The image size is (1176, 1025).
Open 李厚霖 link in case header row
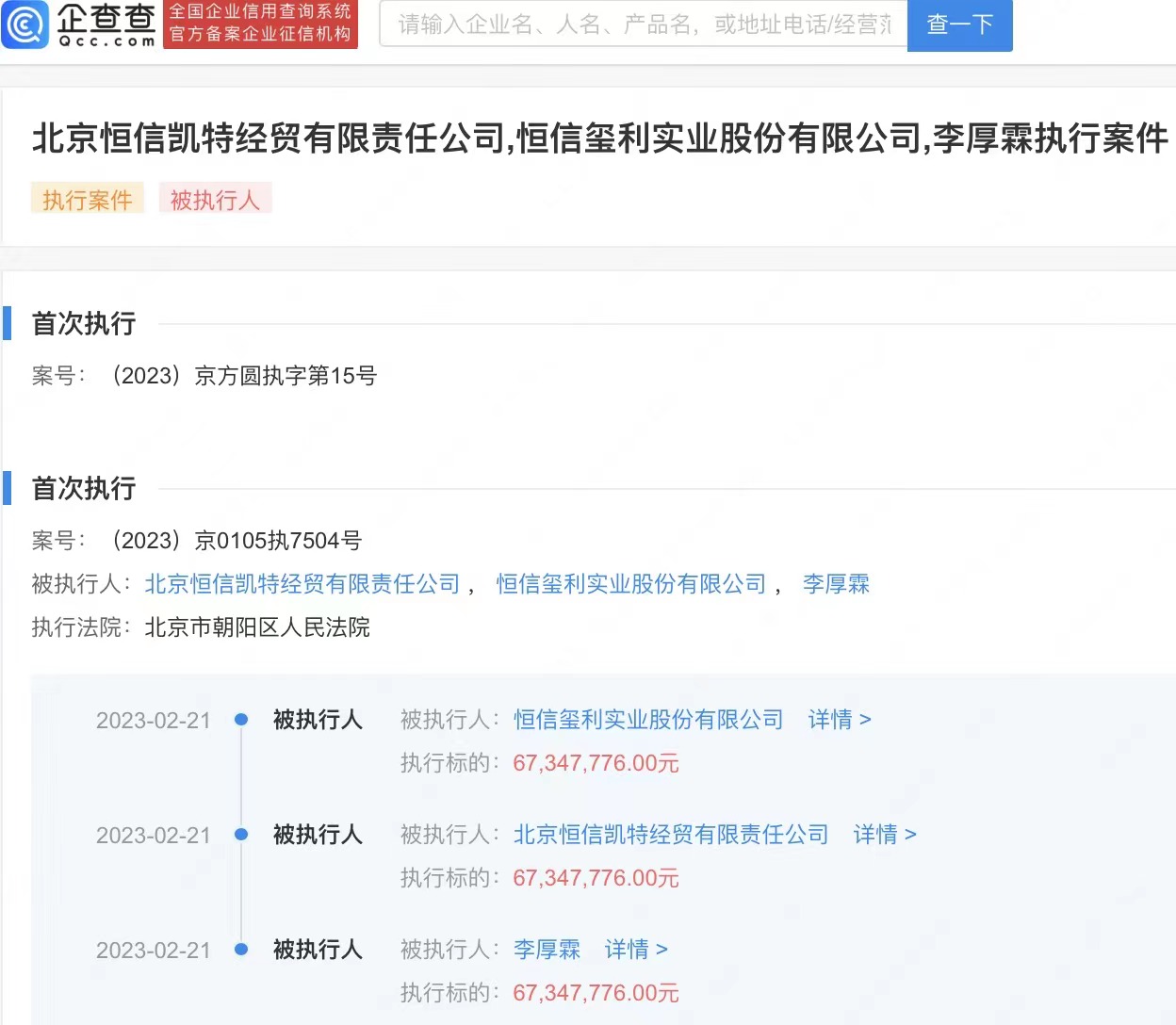[836, 584]
